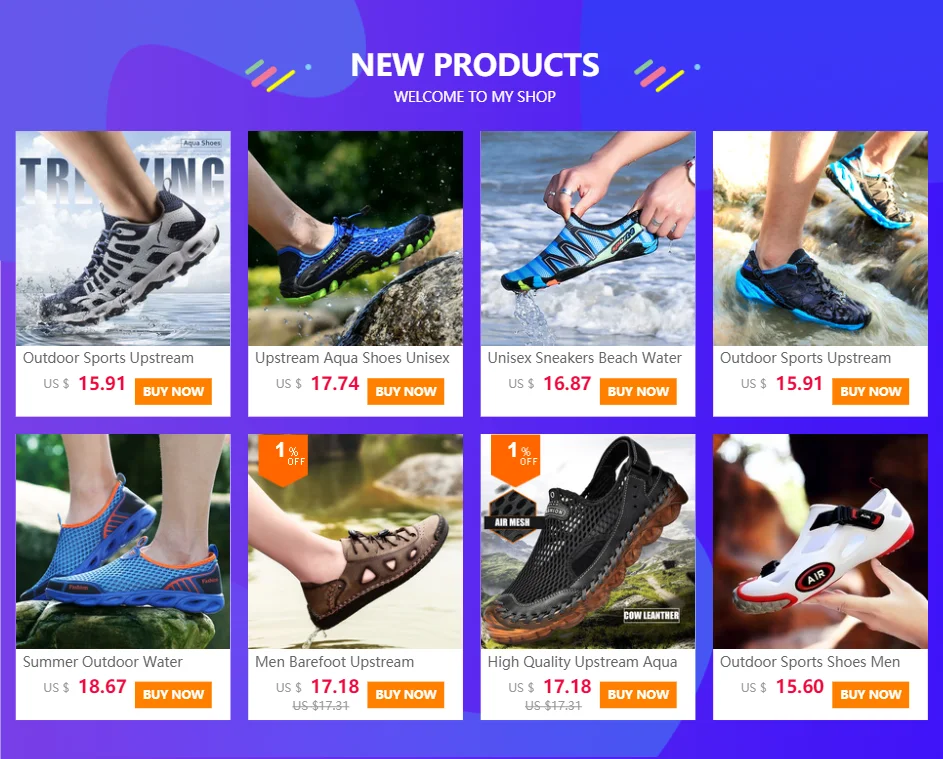Open the Upstream Aqua Shoes Unisex title
The width and height of the screenshot is (943, 759).
[352, 358]
